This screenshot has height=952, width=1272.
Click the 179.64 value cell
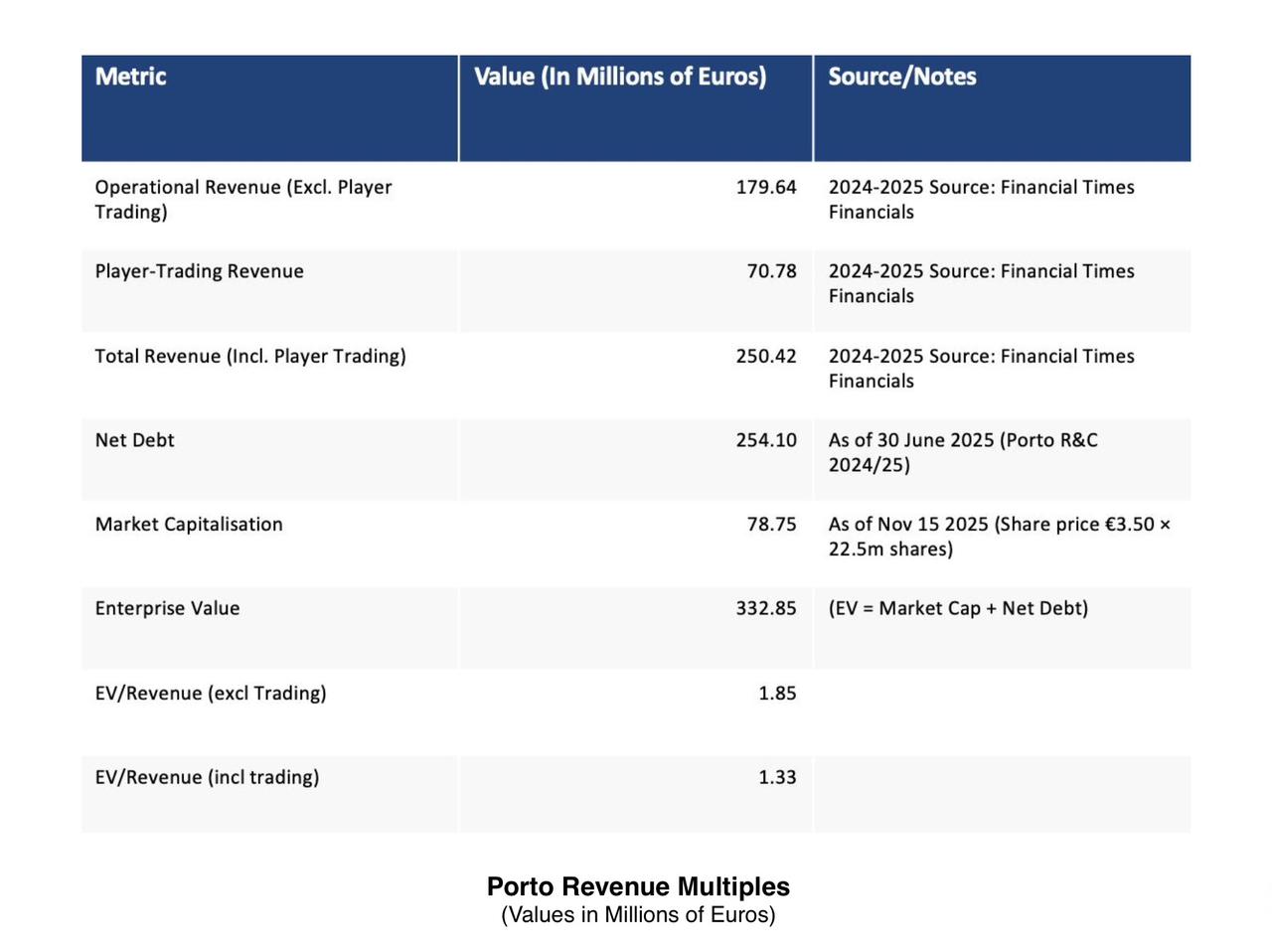[765, 187]
